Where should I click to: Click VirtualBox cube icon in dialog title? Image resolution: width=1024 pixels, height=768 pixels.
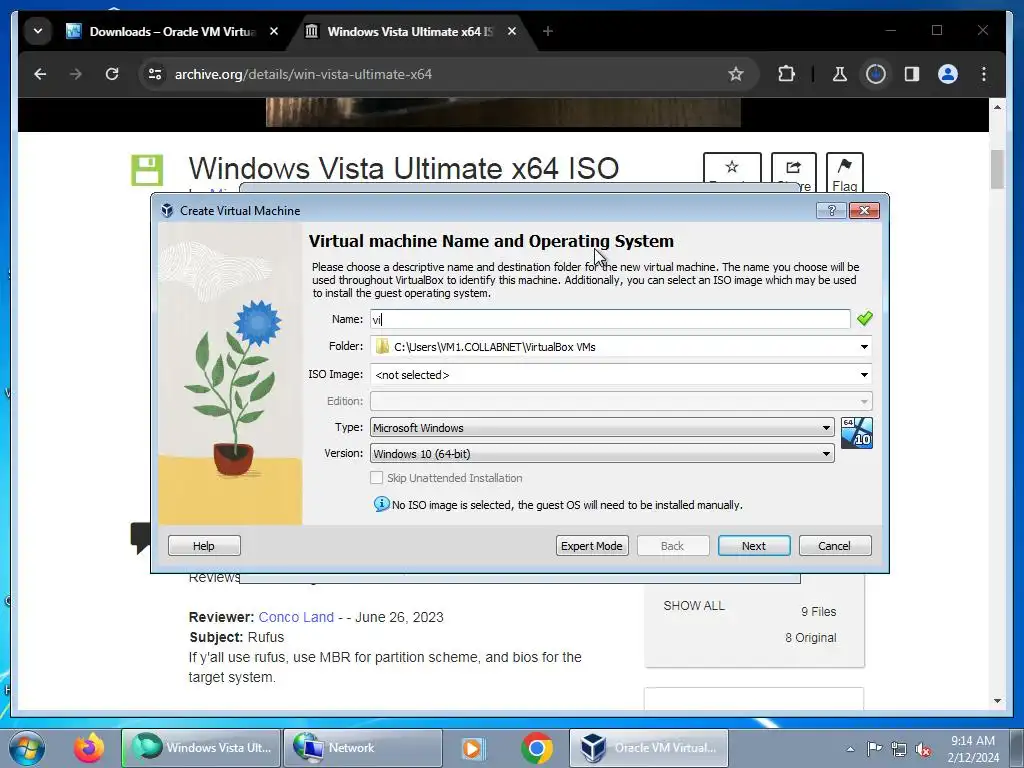[x=167, y=210]
